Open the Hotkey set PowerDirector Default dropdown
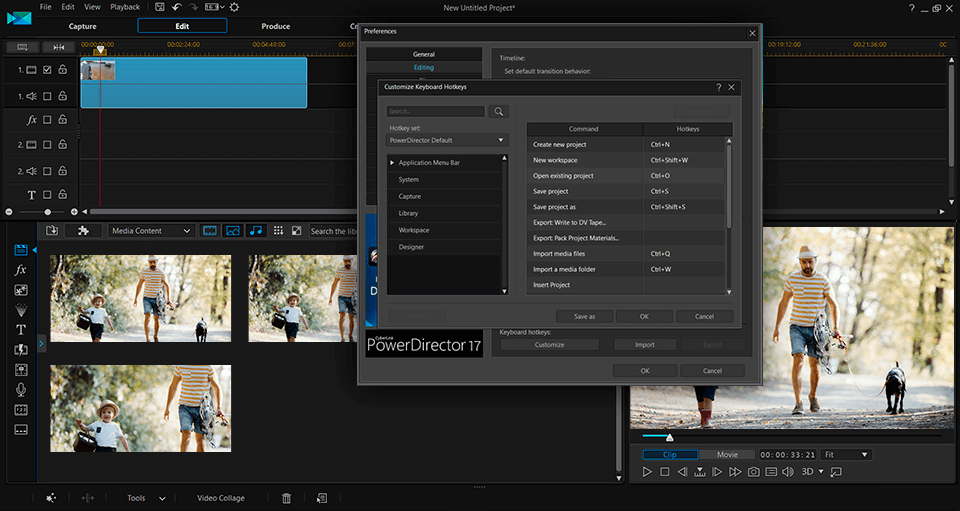This screenshot has width=960, height=511. [447, 140]
